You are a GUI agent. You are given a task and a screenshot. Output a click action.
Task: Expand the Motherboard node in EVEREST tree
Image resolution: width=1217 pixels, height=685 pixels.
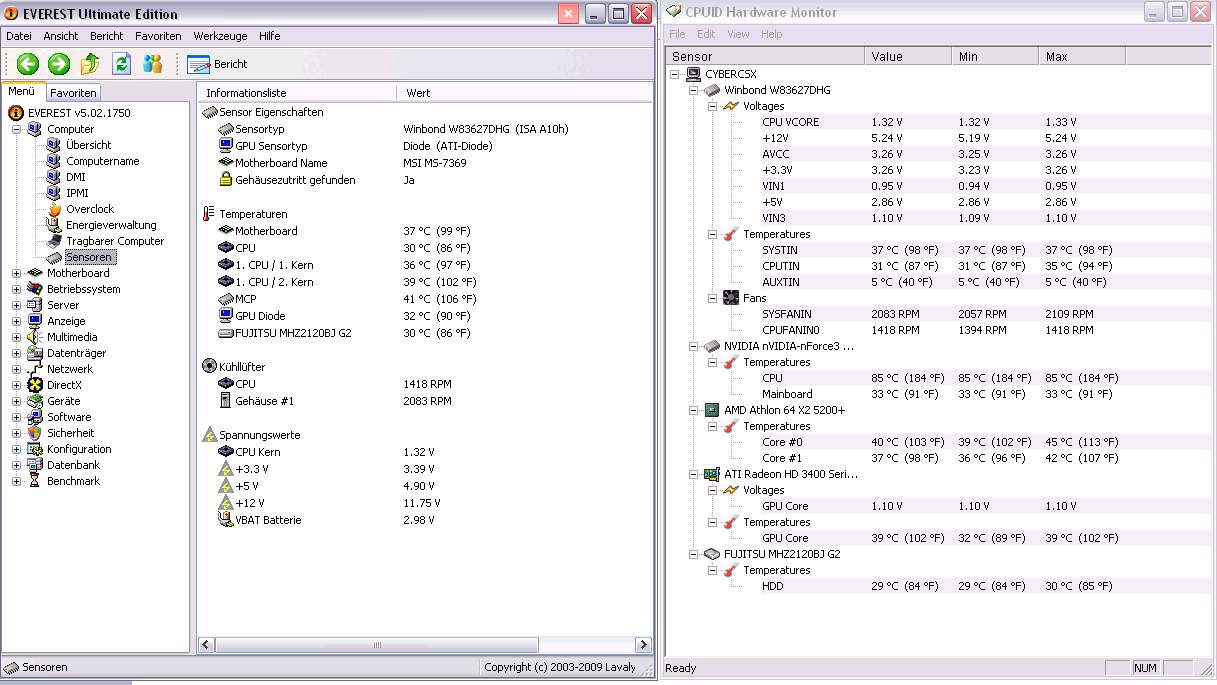pyautogui.click(x=17, y=273)
